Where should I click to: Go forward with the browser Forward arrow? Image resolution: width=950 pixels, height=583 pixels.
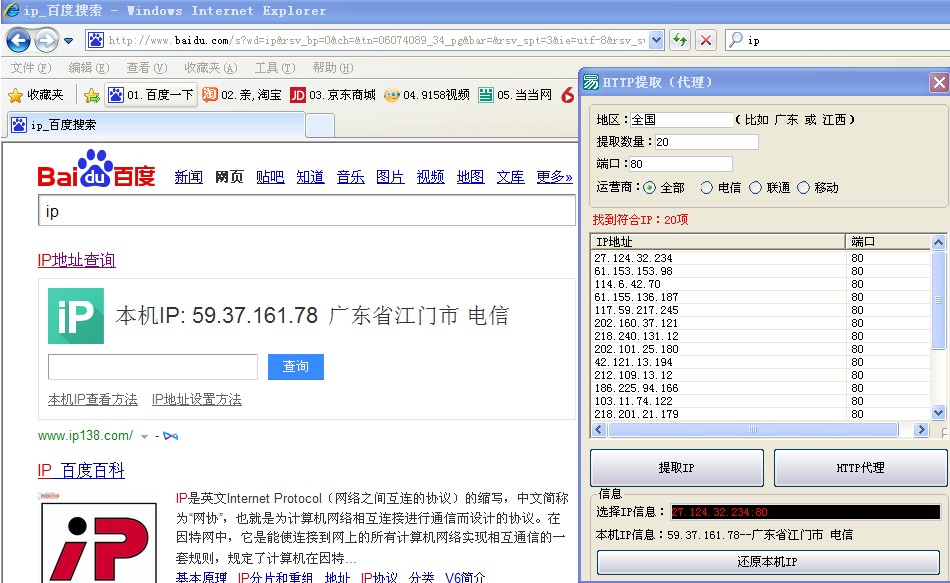(46, 41)
